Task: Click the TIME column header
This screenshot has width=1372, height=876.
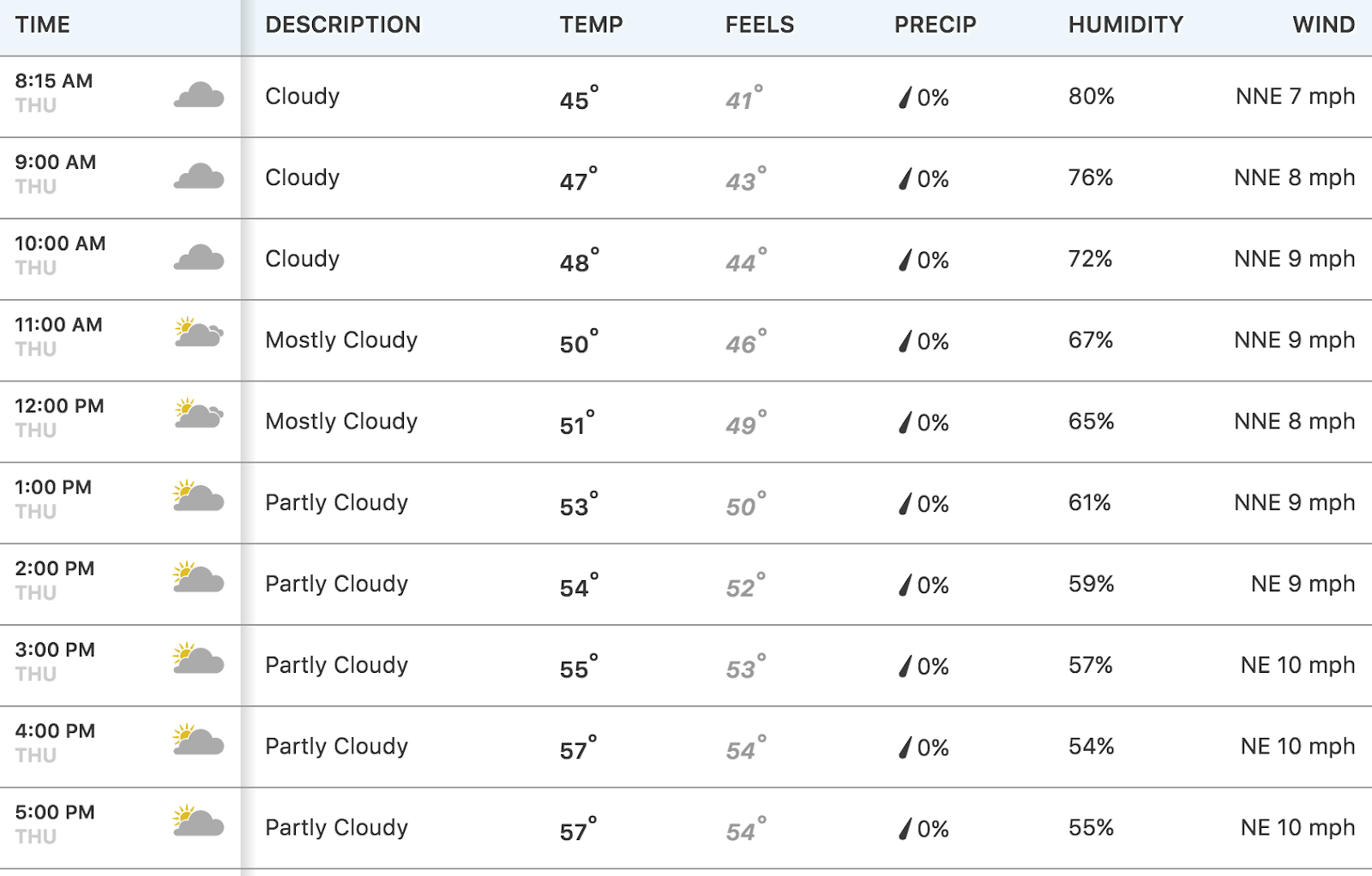Action: point(43,25)
